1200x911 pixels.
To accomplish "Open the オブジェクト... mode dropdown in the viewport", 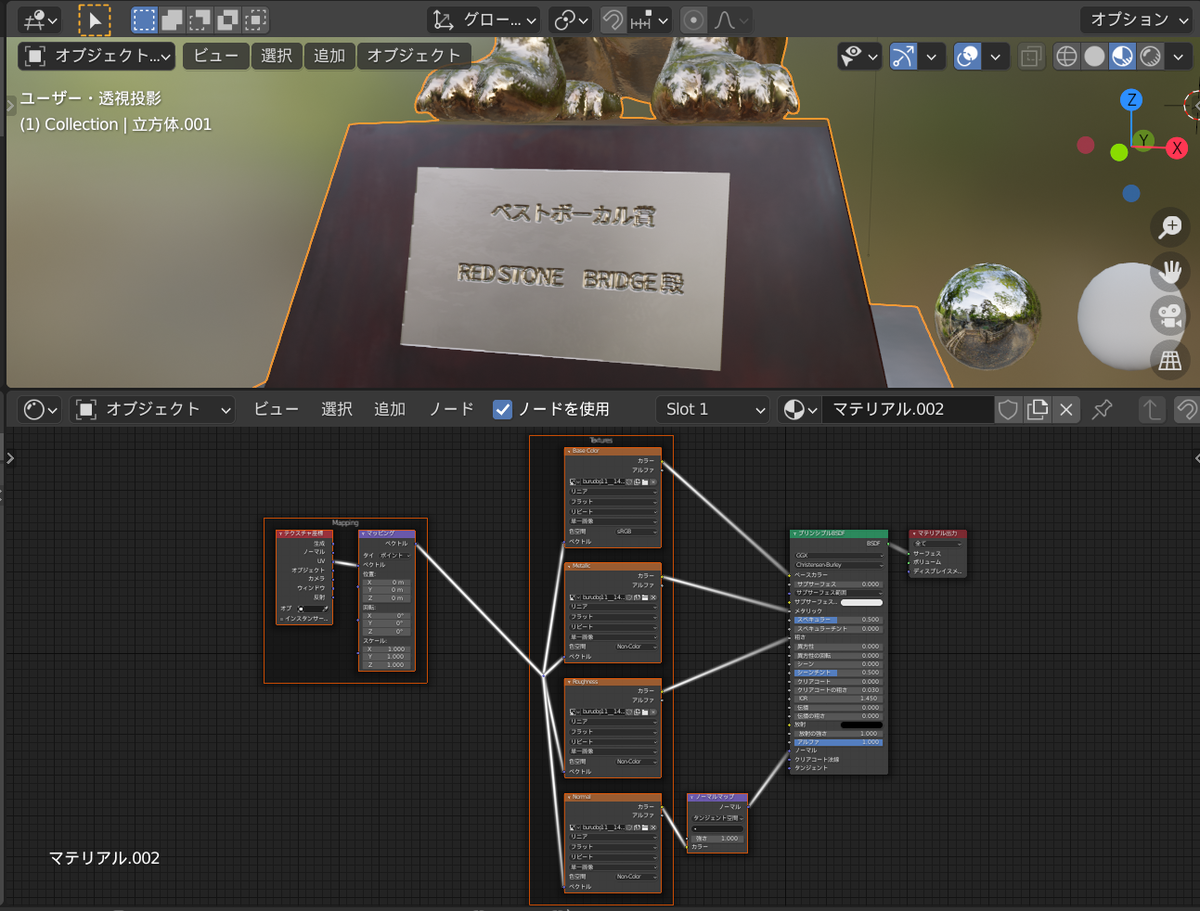I will tap(97, 56).
